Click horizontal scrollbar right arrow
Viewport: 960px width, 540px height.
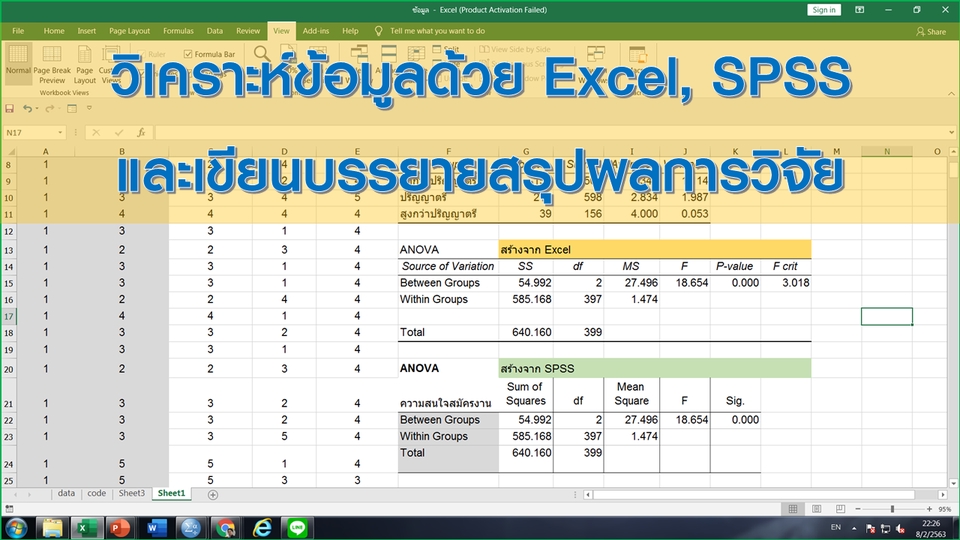click(943, 495)
